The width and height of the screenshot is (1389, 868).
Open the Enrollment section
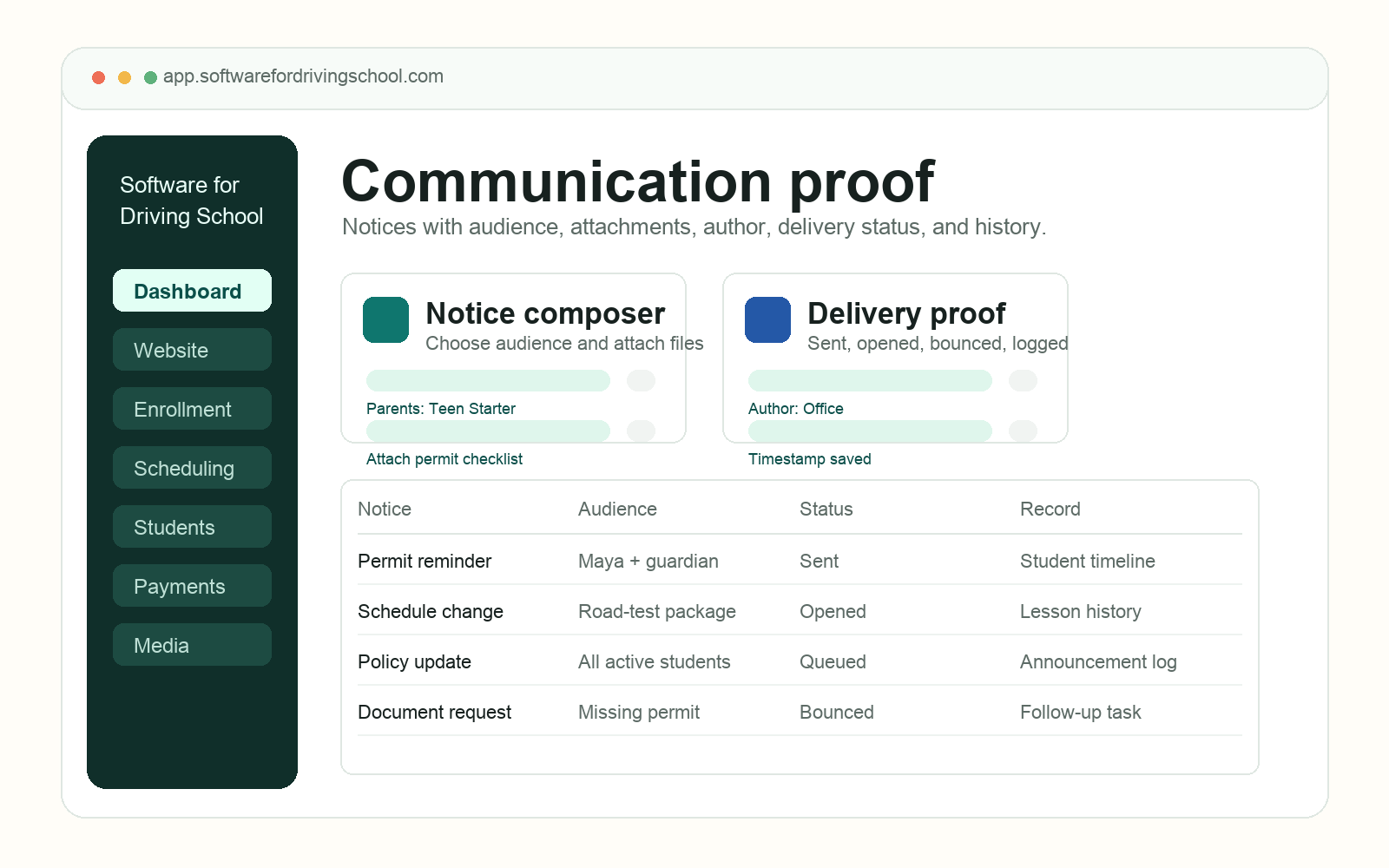pyautogui.click(x=192, y=409)
